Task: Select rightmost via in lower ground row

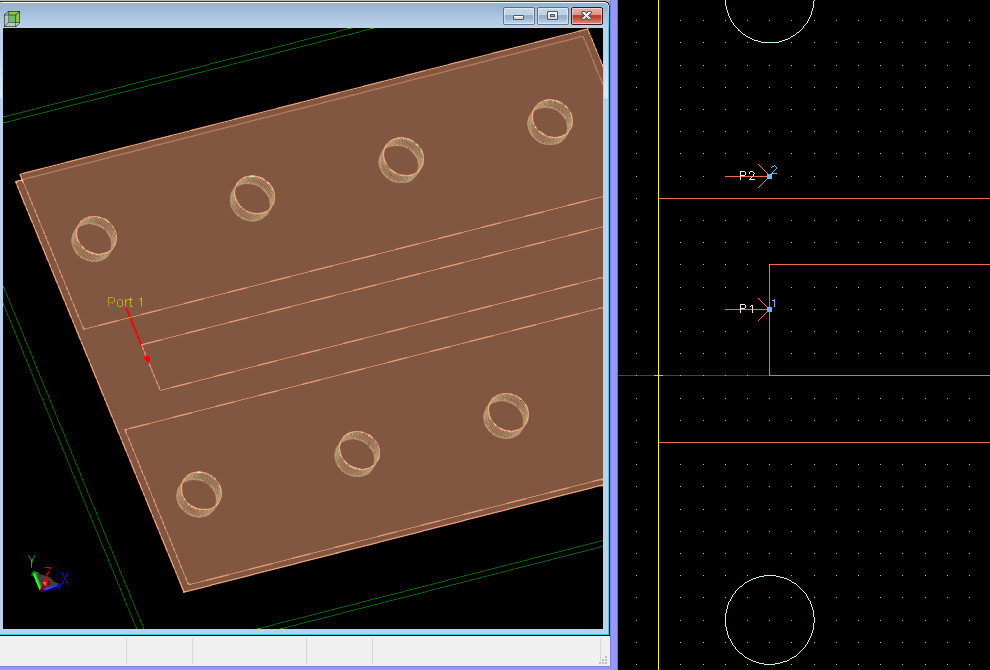Action: [506, 416]
